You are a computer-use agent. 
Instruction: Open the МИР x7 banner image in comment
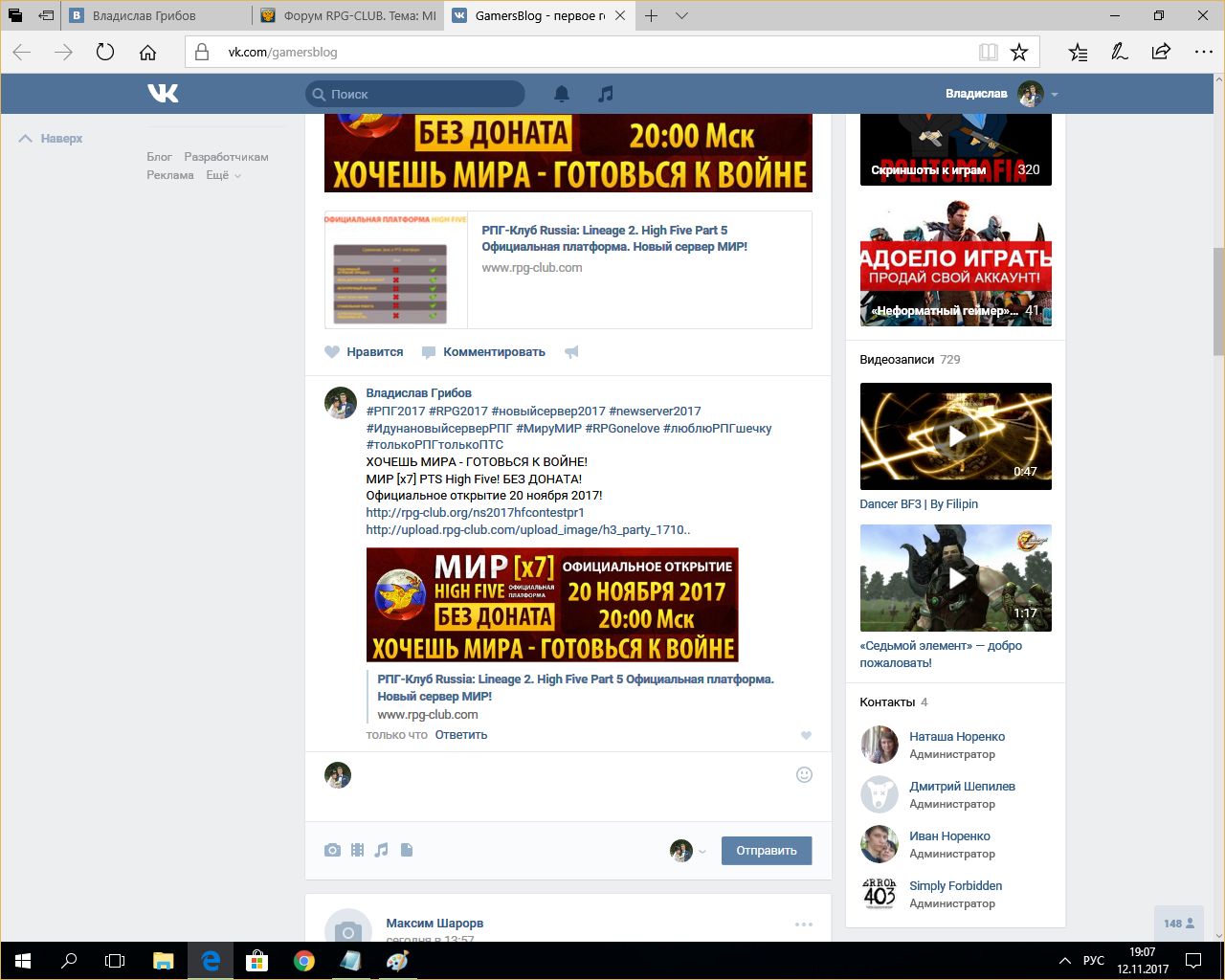[552, 605]
